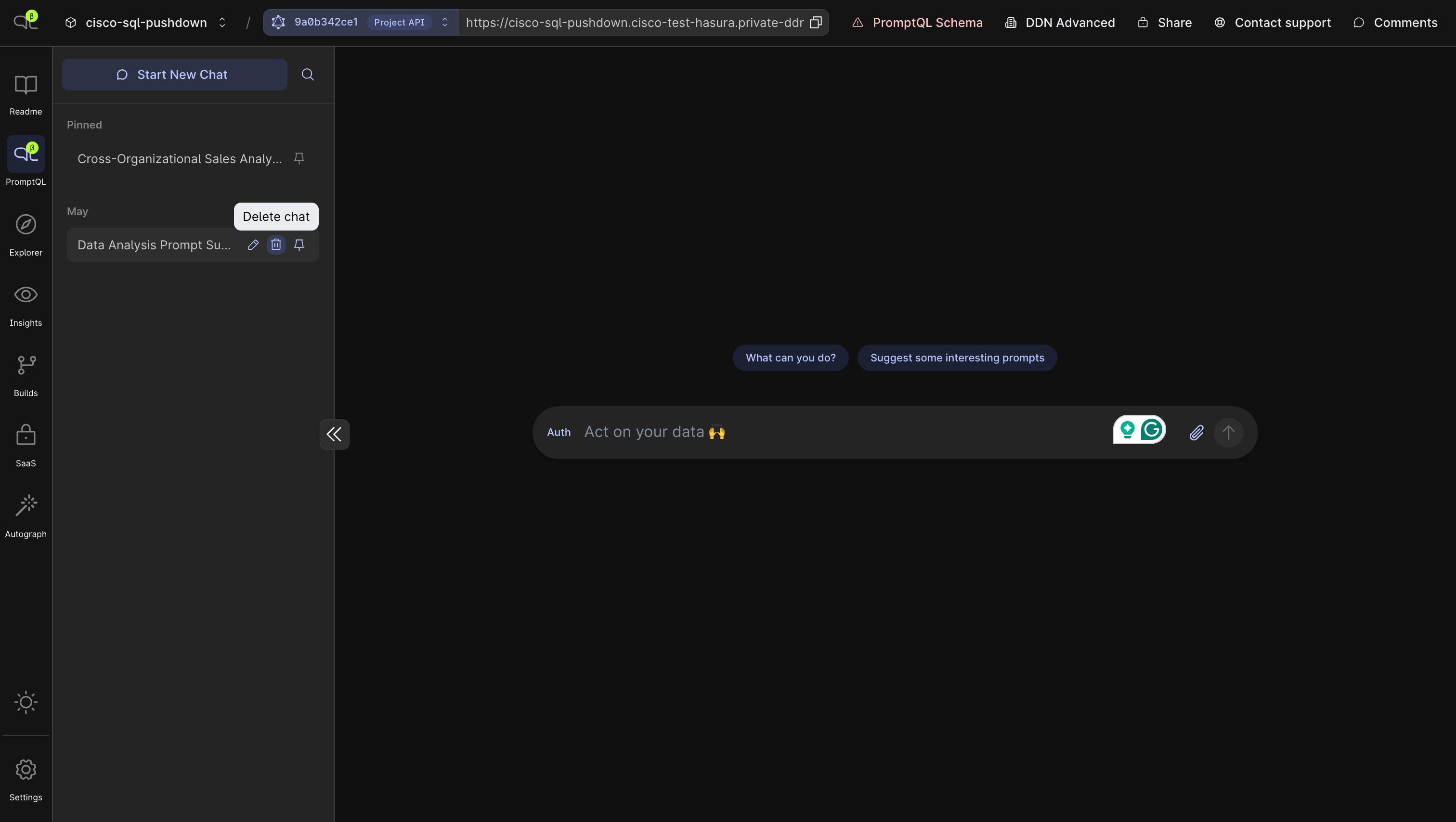Attach a file to the chat message
1456x822 pixels.
1196,433
